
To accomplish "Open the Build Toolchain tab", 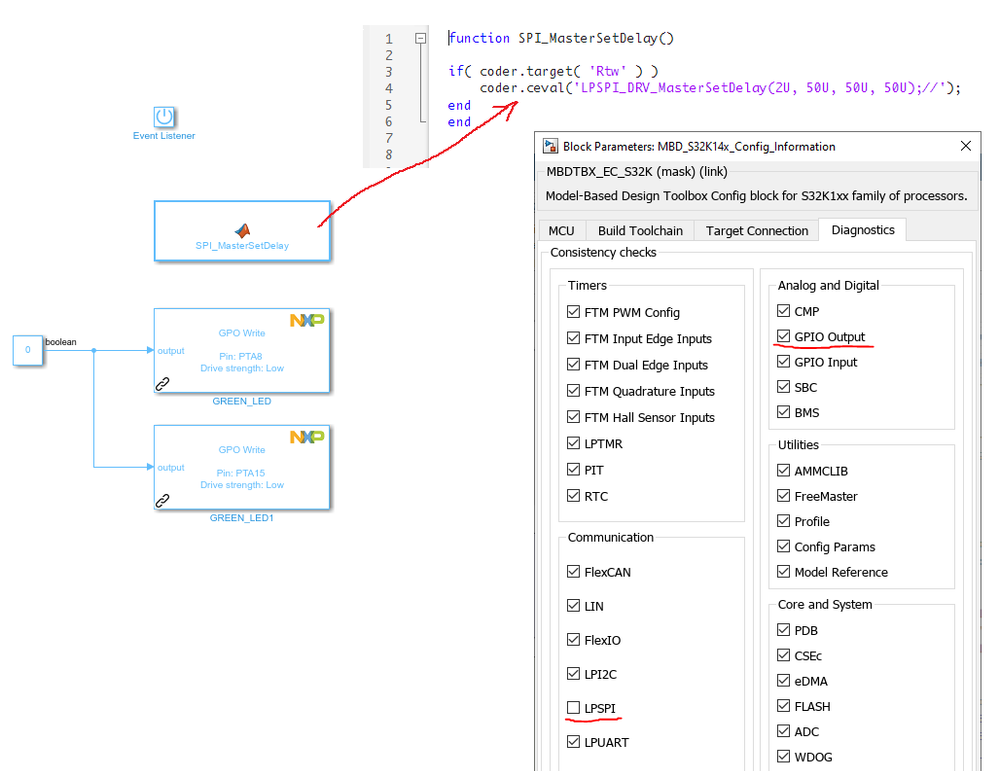I will [x=640, y=231].
